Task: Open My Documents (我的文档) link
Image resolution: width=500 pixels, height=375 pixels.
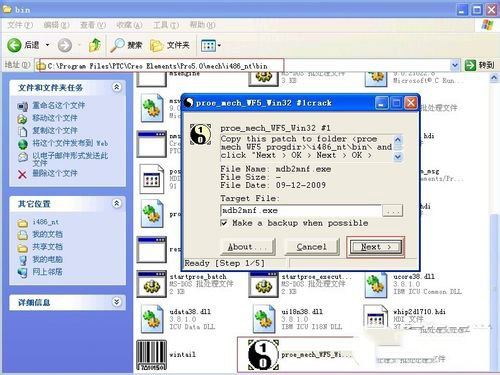Action: (47, 234)
